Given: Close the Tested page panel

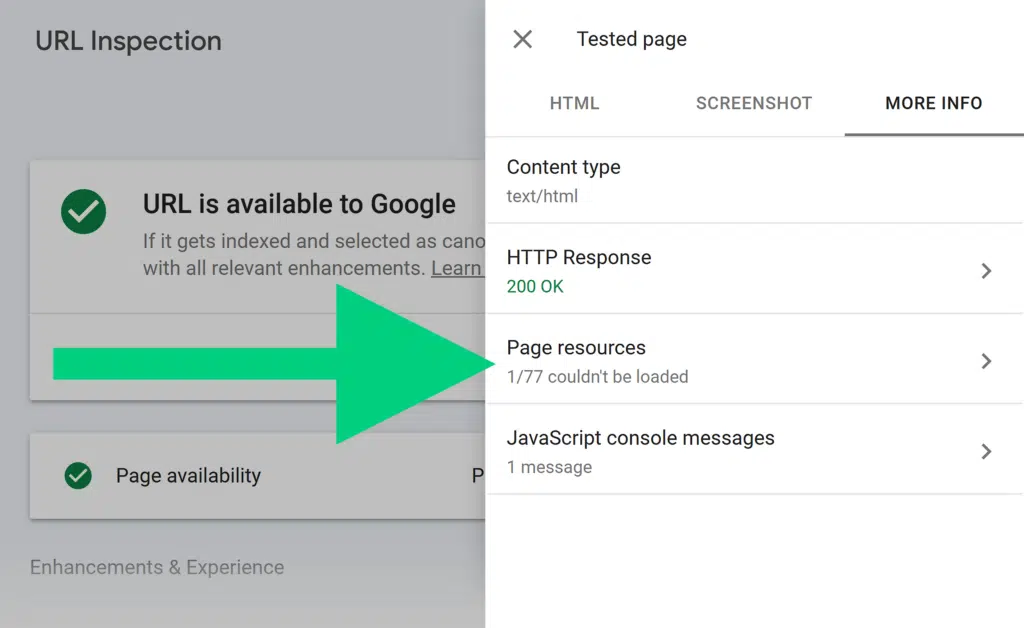Looking at the screenshot, I should point(522,40).
